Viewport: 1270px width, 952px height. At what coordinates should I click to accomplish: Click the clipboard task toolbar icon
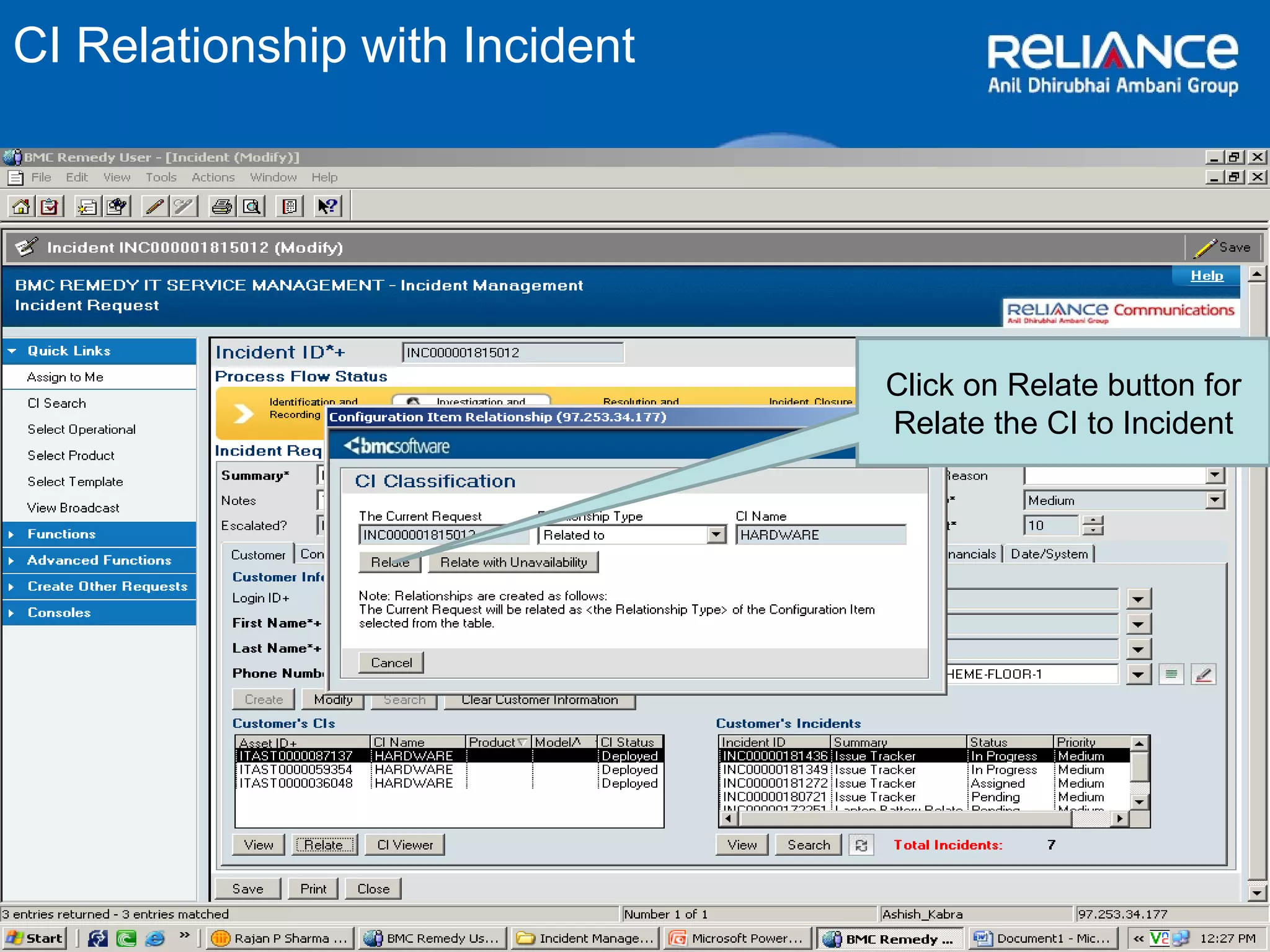pos(50,206)
